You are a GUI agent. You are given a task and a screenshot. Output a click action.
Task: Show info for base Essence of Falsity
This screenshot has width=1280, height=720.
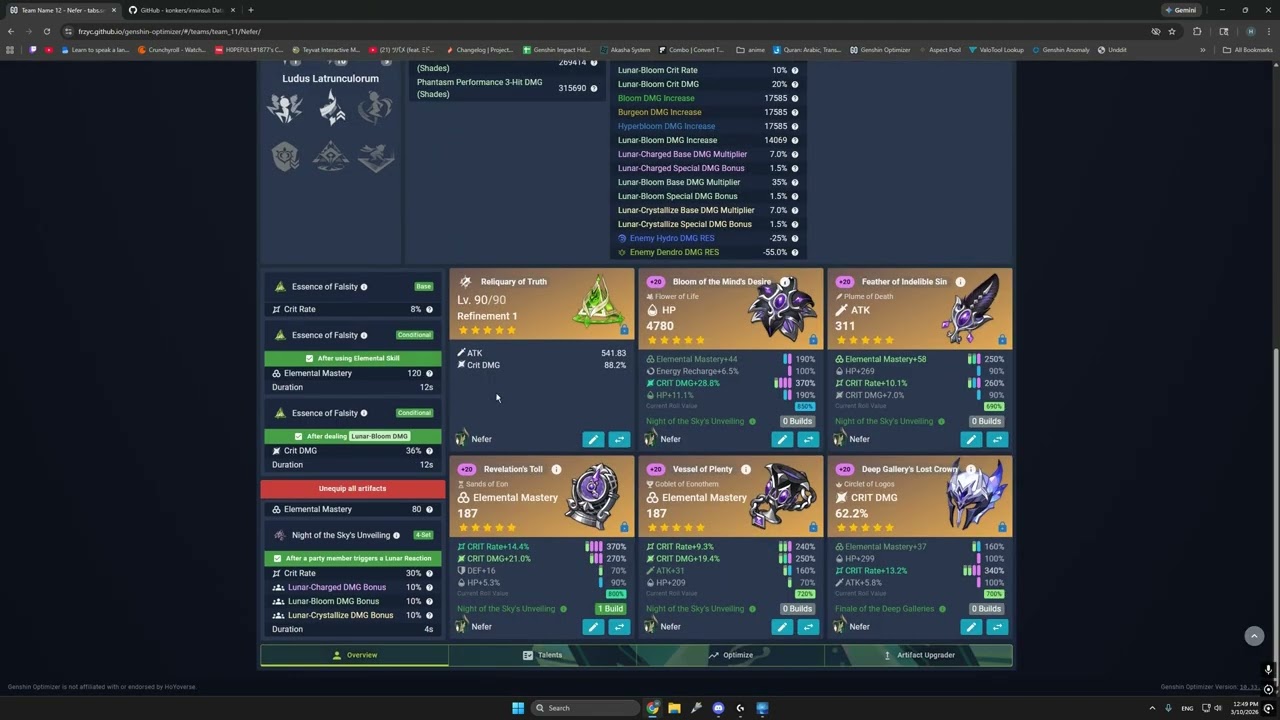[x=364, y=287]
